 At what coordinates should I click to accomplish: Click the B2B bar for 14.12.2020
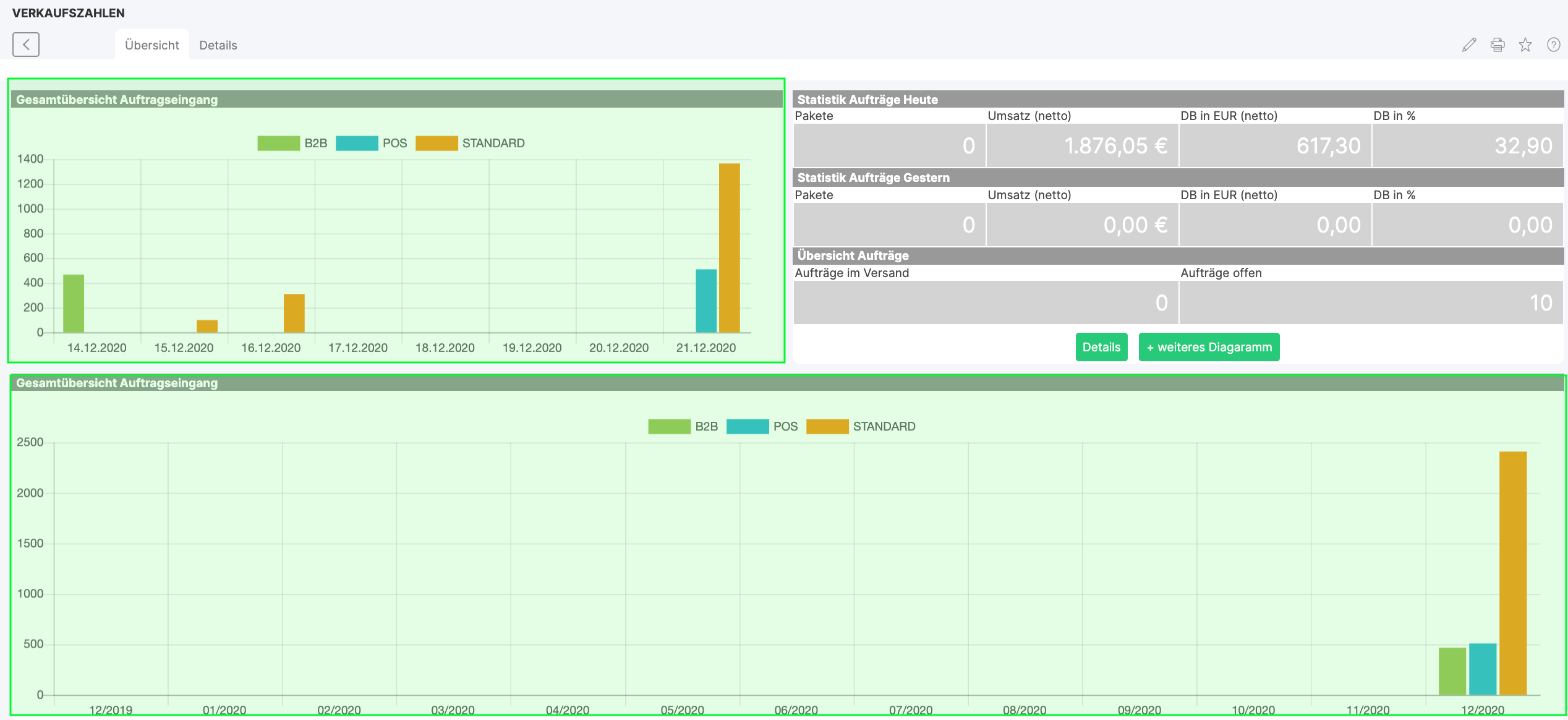point(74,303)
